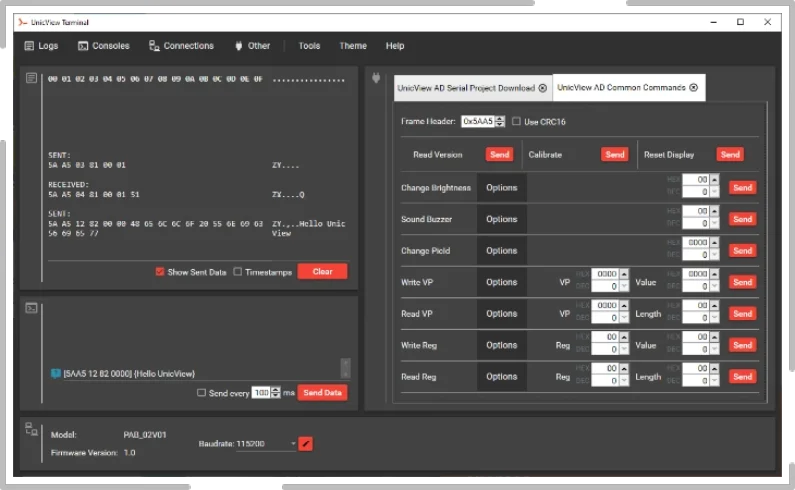Viewport: 795px width, 490px height.
Task: Click the Write VP Value HEX stepper up arrow
Action: 714,274
